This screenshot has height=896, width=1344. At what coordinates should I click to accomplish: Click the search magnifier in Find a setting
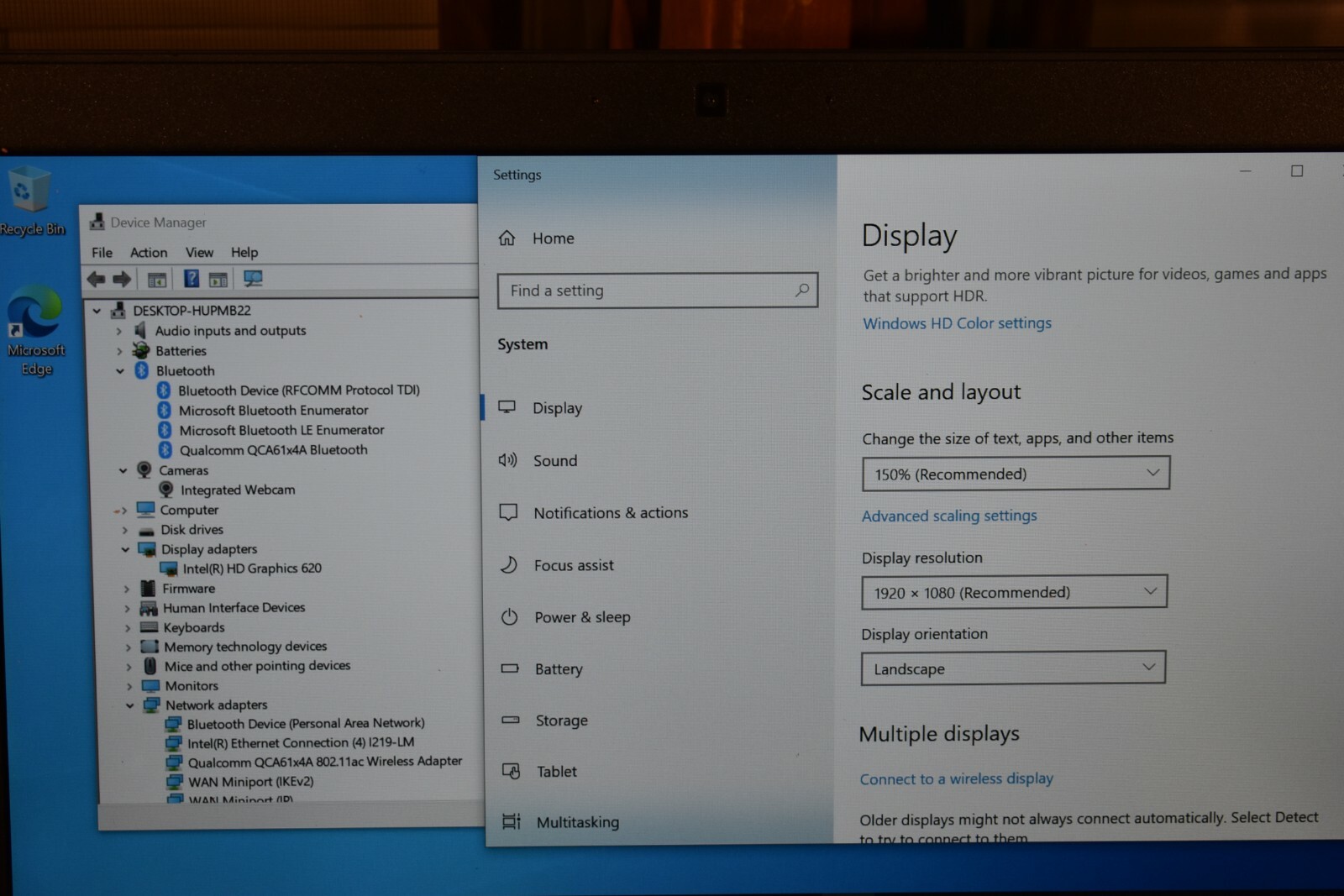point(802,290)
